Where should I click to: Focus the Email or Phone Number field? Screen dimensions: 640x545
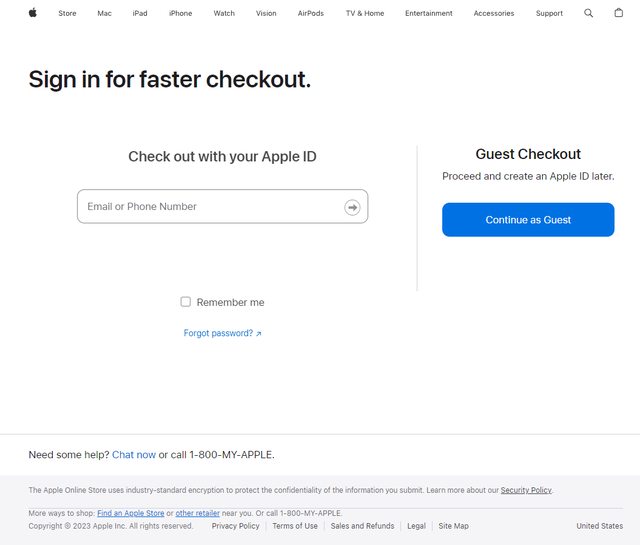[x=210, y=207]
